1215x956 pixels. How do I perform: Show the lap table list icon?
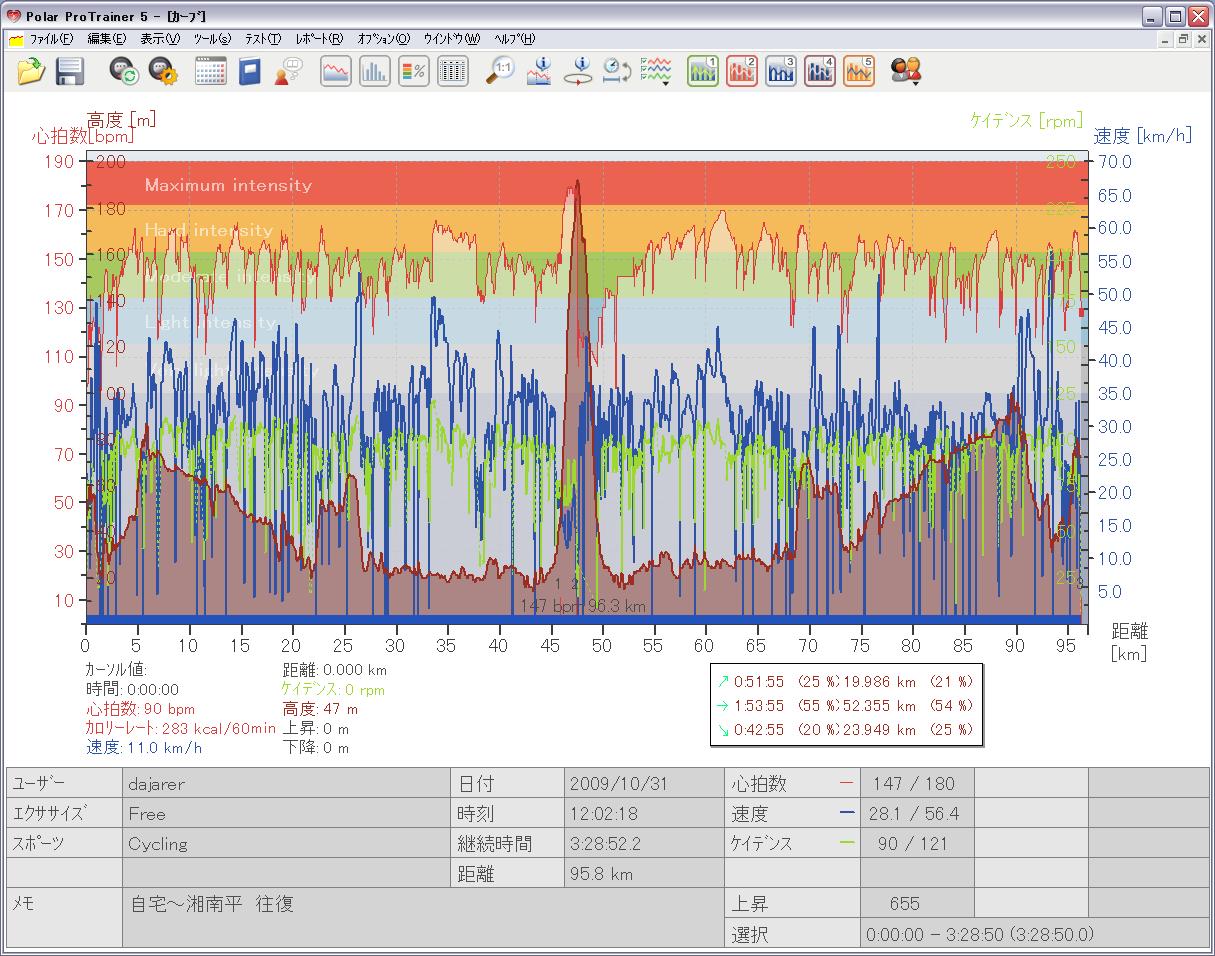tap(453, 71)
